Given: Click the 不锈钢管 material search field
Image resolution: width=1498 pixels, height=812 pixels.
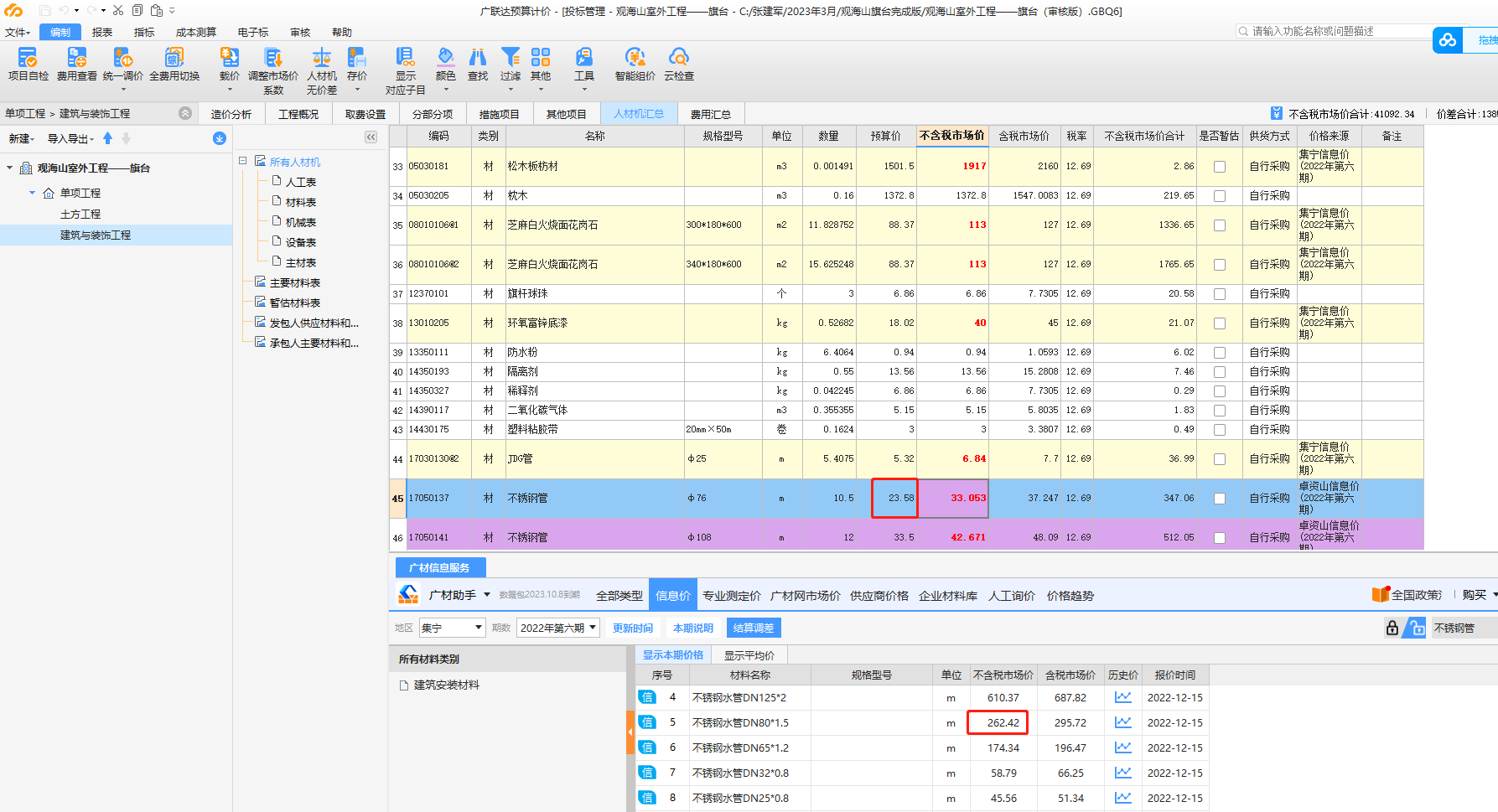Looking at the screenshot, I should pyautogui.click(x=1463, y=628).
